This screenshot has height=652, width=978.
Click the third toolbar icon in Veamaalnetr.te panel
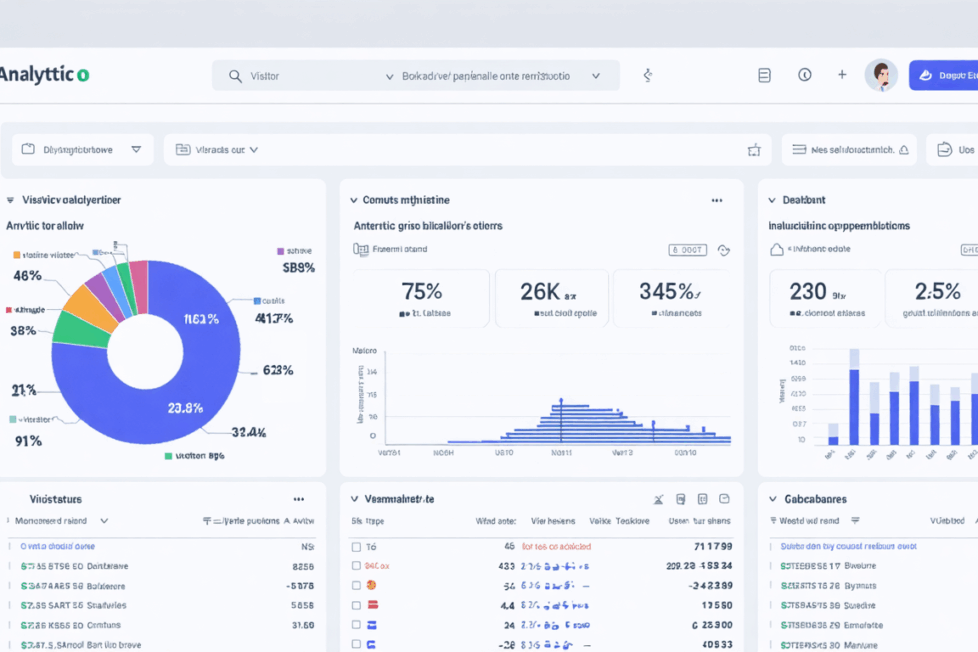click(702, 499)
